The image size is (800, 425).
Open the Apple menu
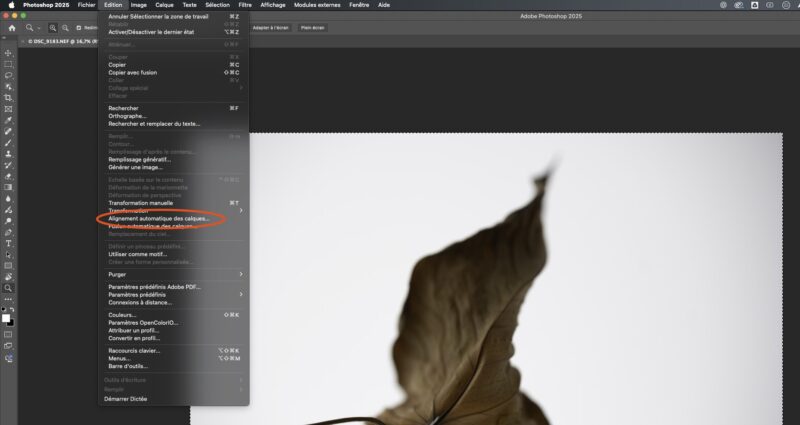11,5
